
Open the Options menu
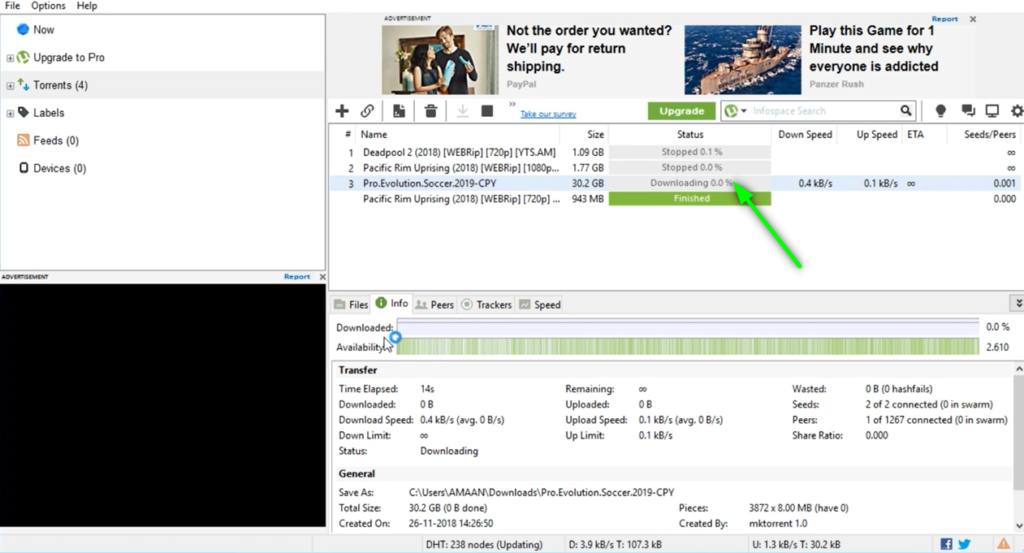[48, 6]
